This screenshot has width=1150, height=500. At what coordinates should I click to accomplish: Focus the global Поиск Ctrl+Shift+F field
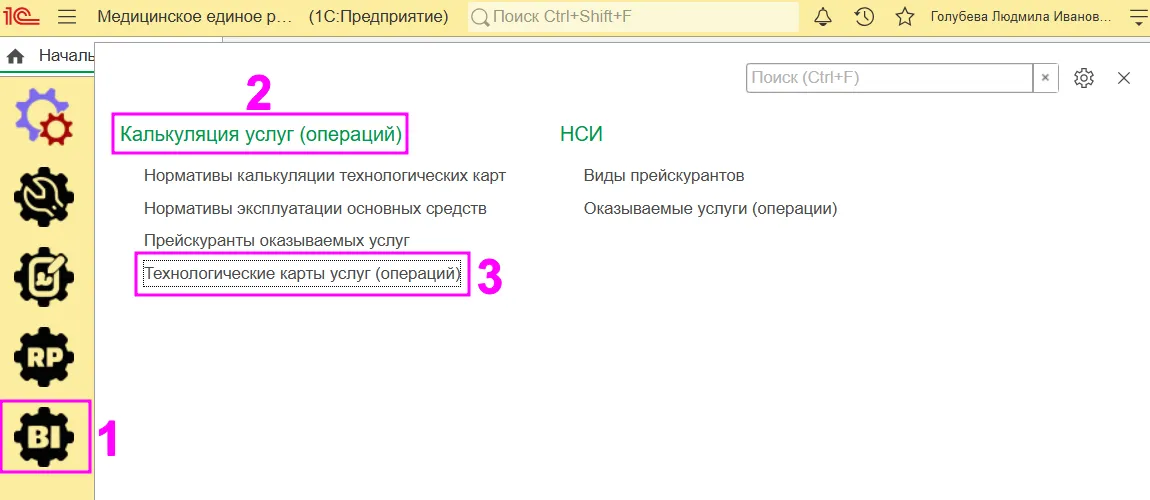click(634, 16)
